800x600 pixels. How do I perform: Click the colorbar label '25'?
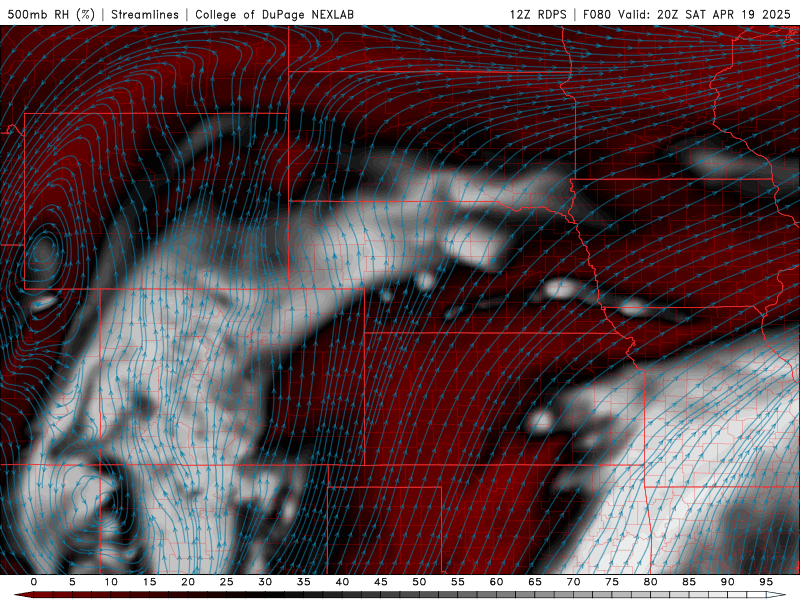click(x=227, y=582)
